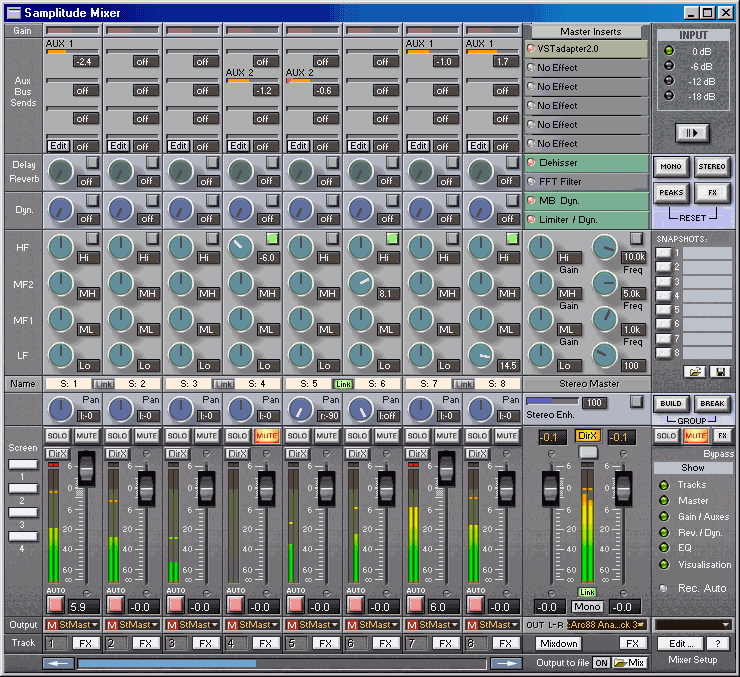This screenshot has width=740, height=677.
Task: Toggle the Link between S: 1 and S: 2
Action: (103, 384)
